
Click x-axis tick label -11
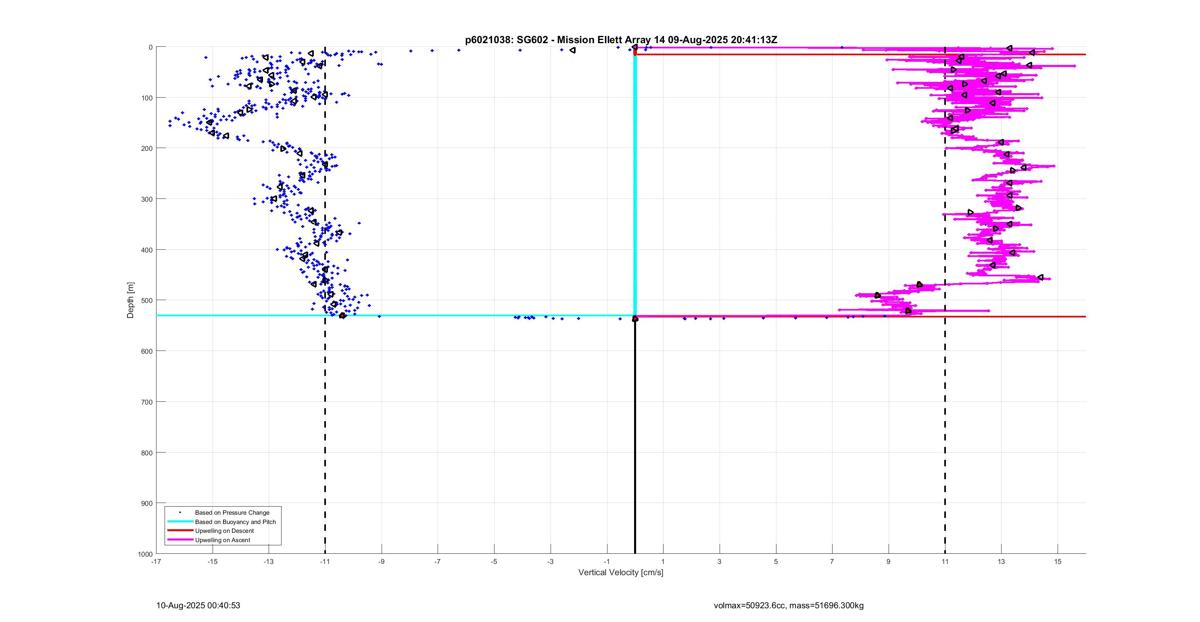coord(325,562)
